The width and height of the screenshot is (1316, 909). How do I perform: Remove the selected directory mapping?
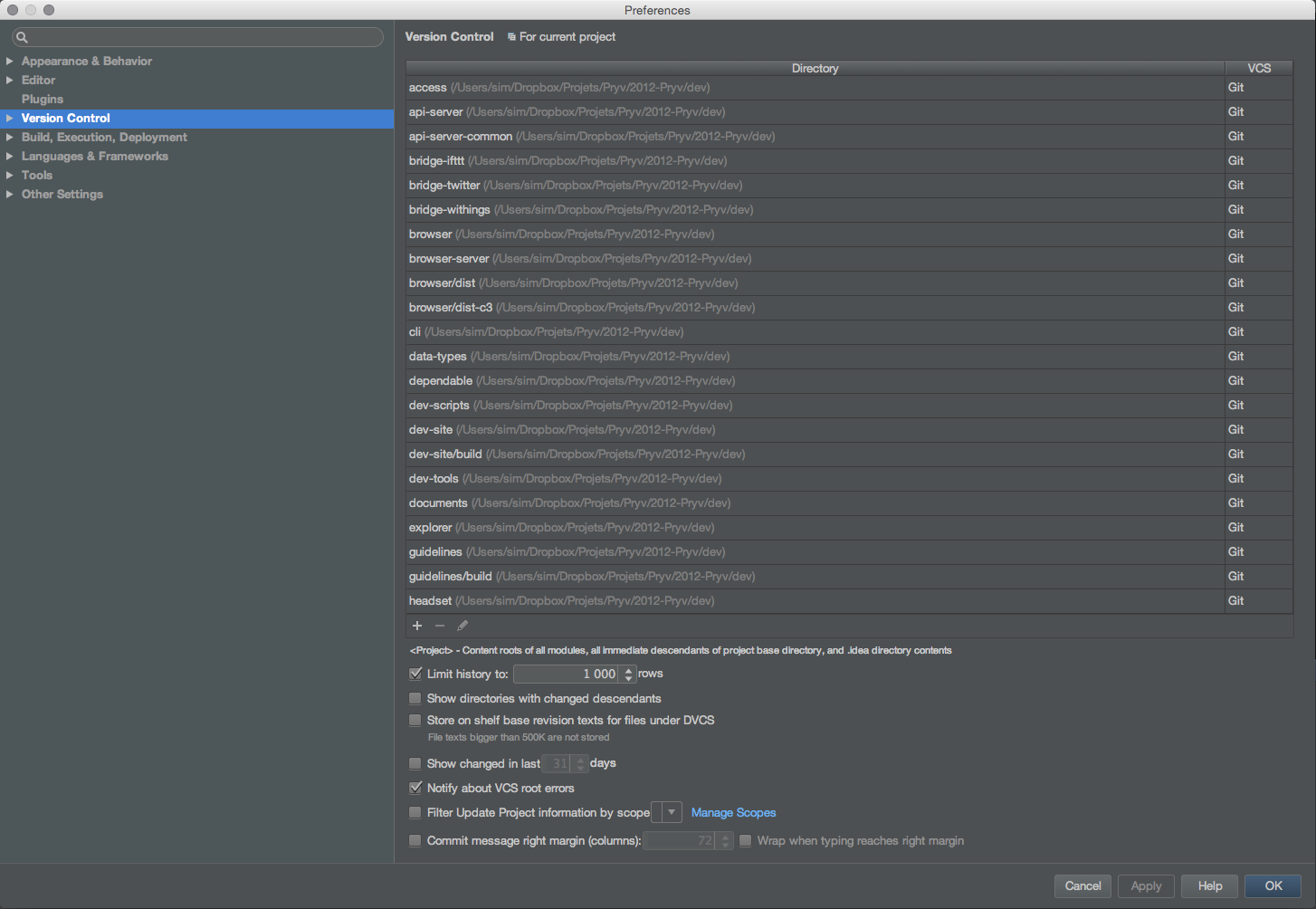(x=440, y=625)
